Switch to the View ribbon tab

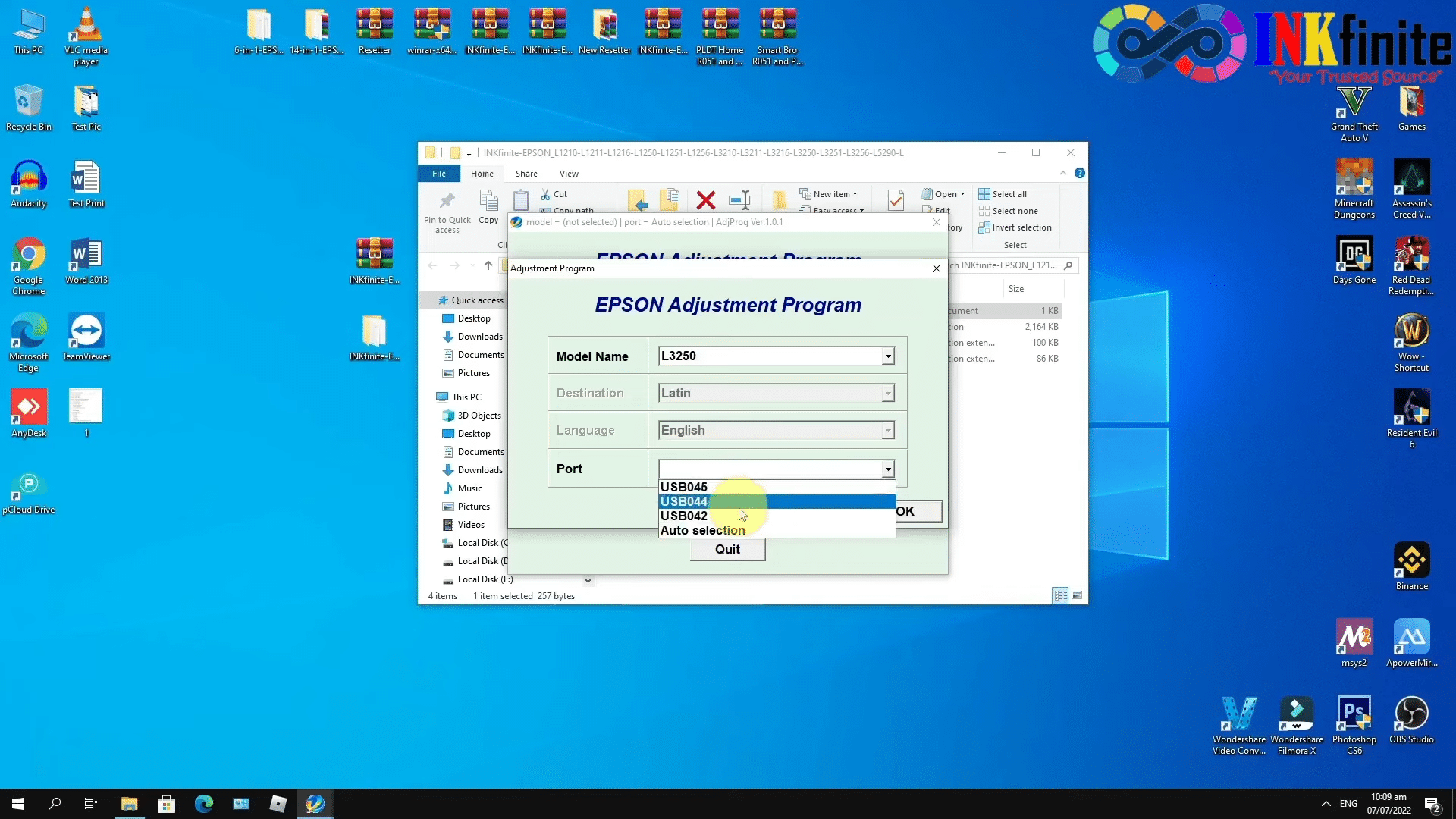click(x=569, y=174)
